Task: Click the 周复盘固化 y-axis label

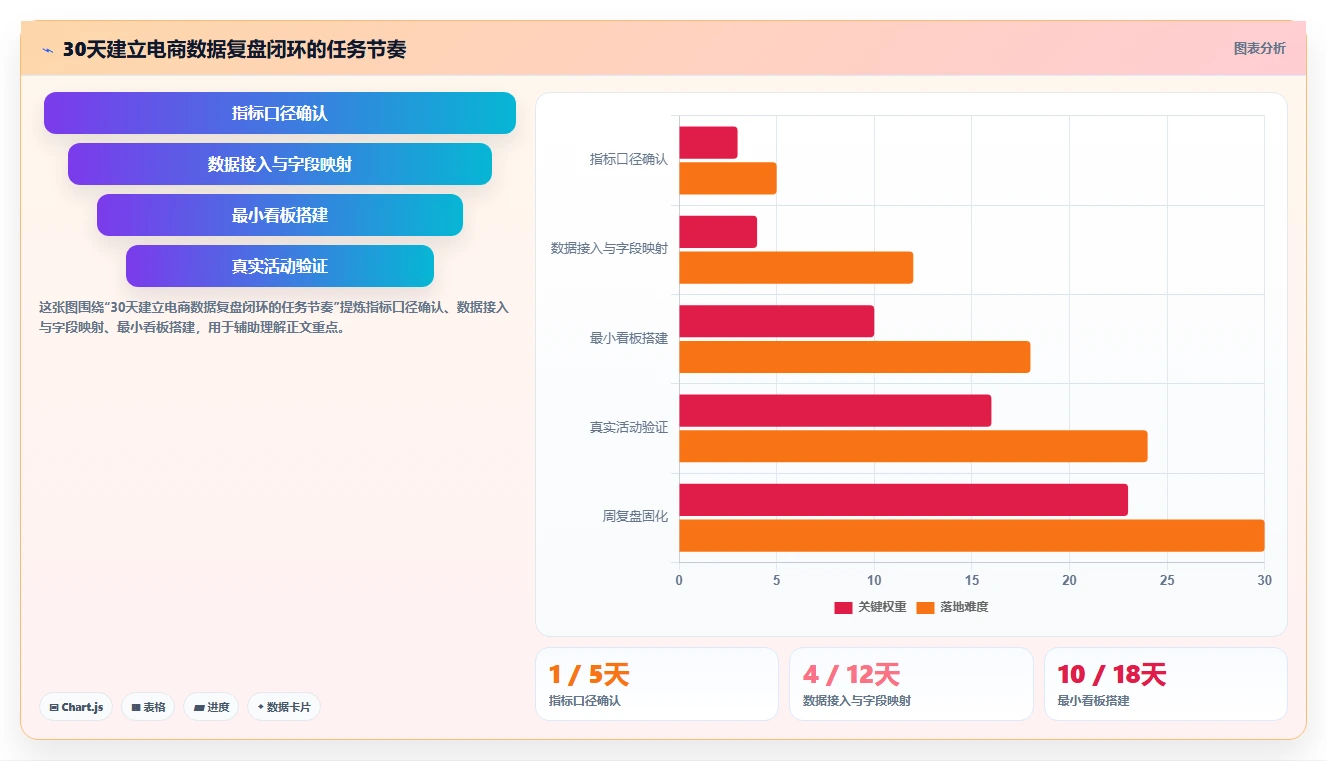Action: 635,516
